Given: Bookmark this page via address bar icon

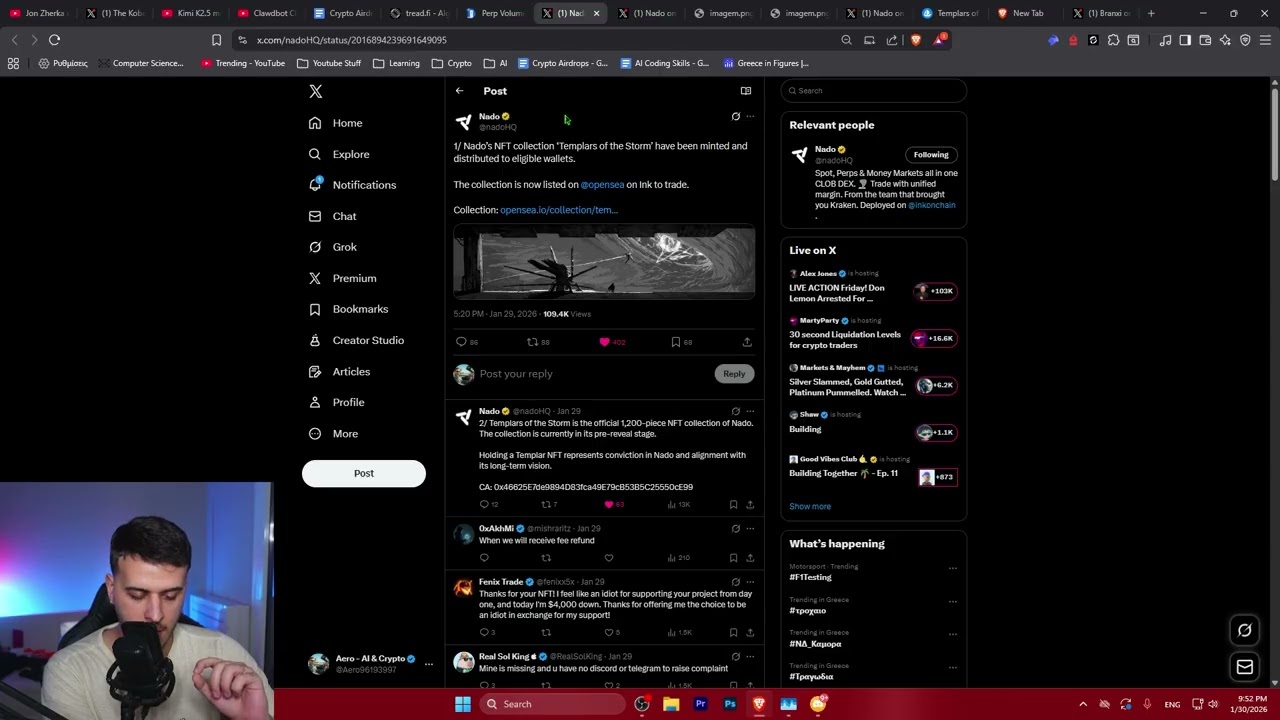Looking at the screenshot, I should tap(216, 40).
